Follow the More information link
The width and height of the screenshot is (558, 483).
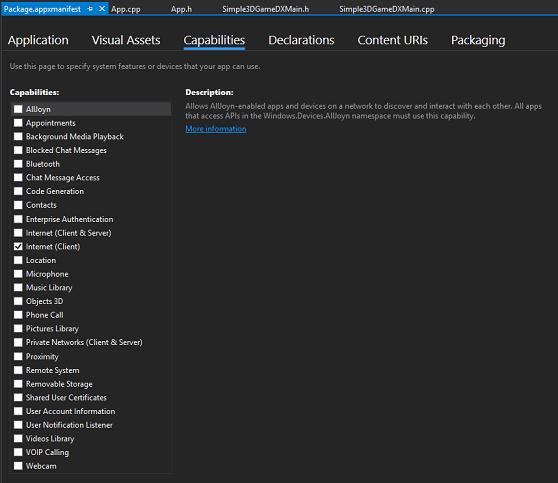coord(216,129)
